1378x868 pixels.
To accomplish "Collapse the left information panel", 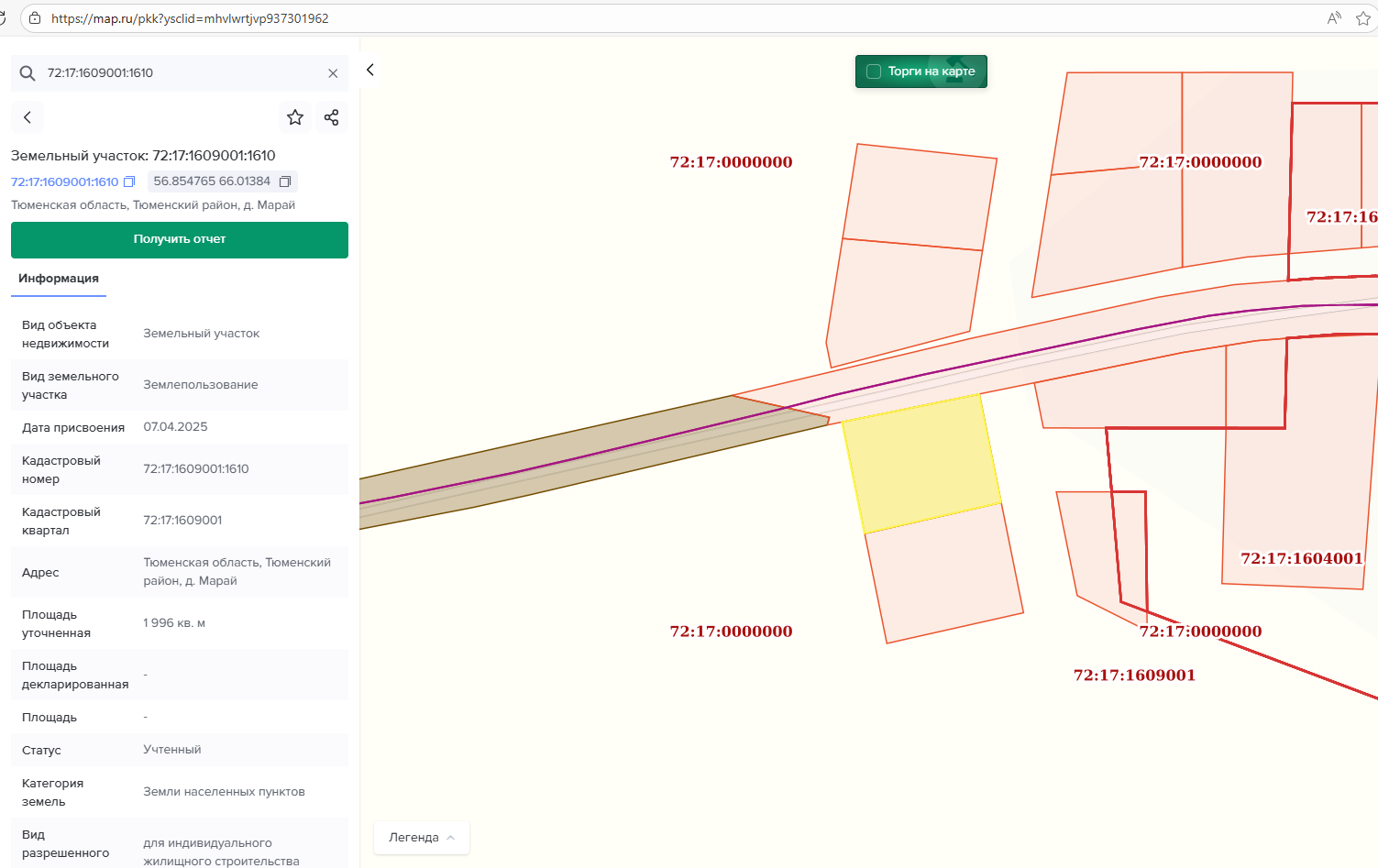I will click(x=370, y=70).
